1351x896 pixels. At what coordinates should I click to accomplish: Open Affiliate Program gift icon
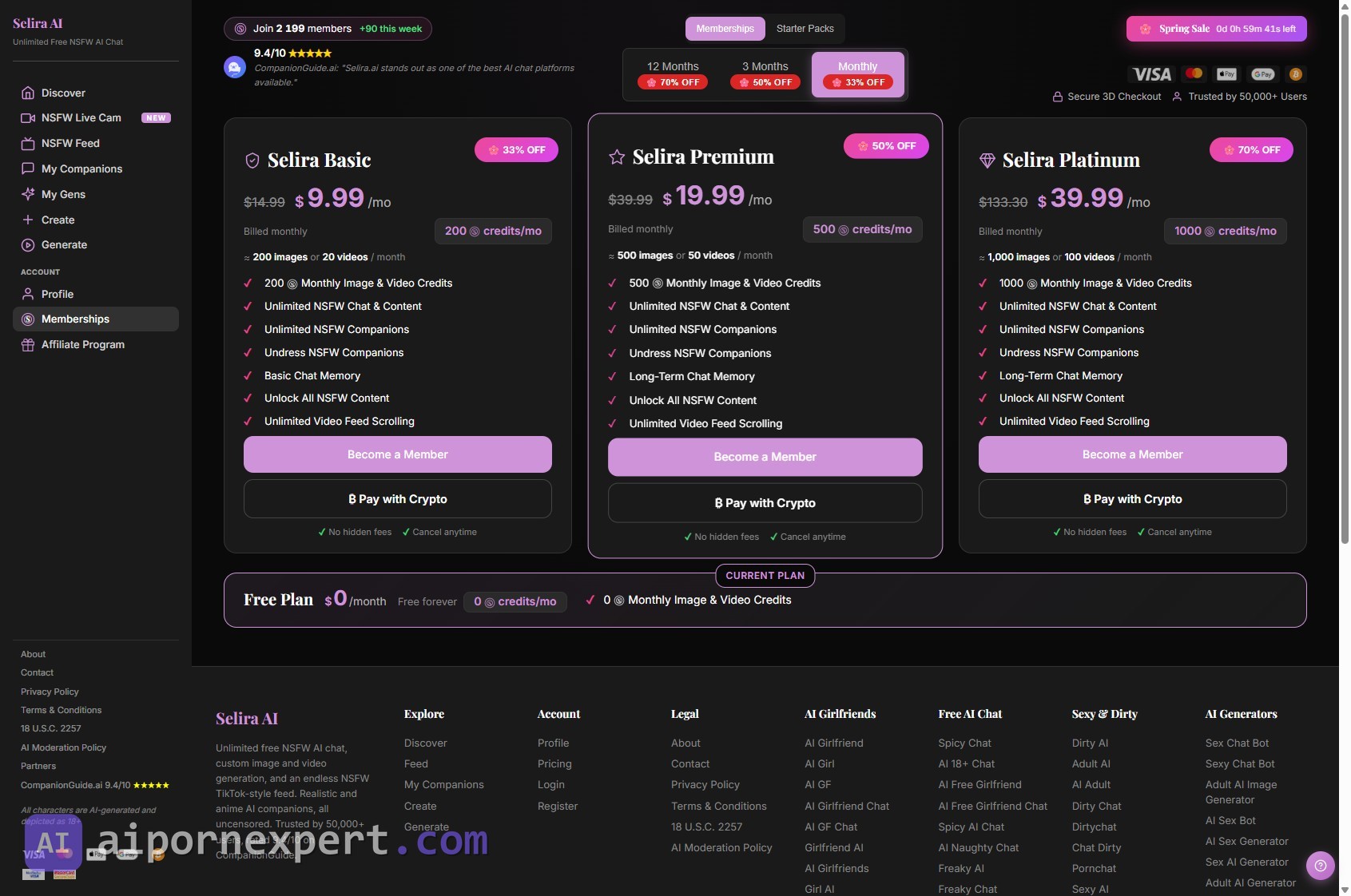click(x=28, y=345)
